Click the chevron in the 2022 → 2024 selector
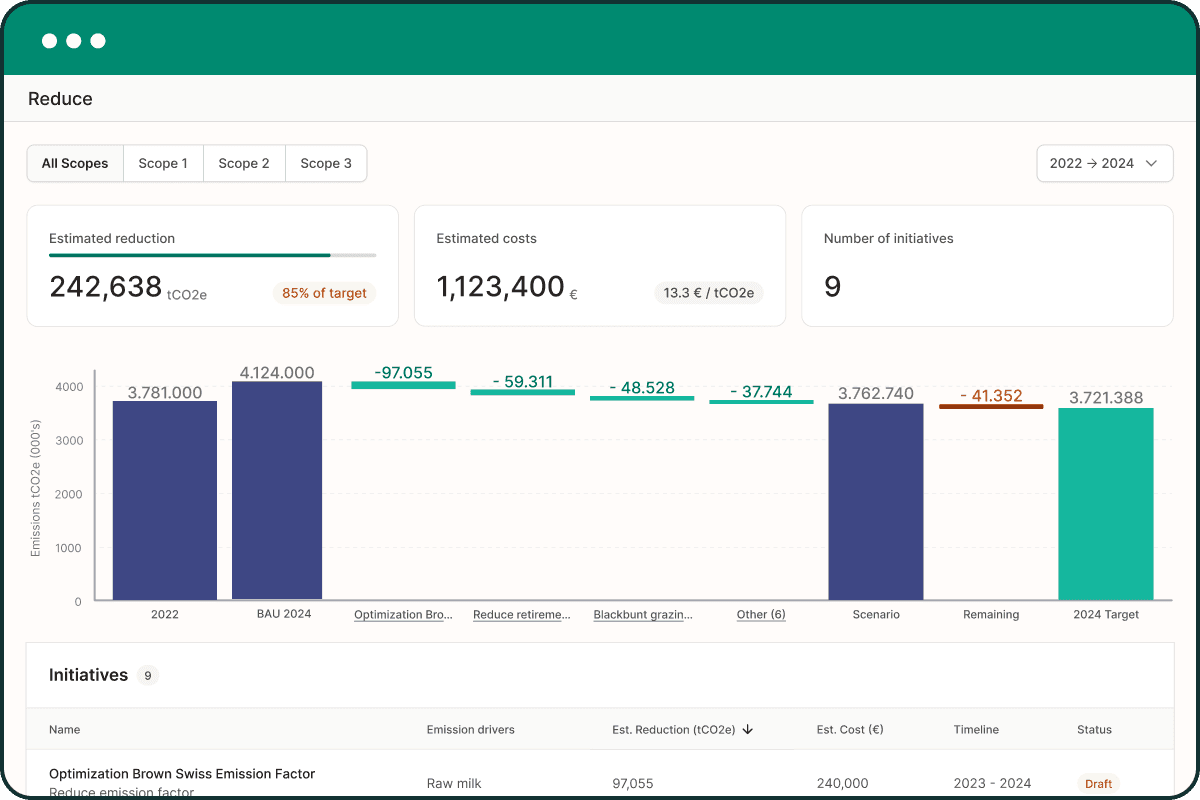Screen dimensions: 1200x800 point(1151,163)
